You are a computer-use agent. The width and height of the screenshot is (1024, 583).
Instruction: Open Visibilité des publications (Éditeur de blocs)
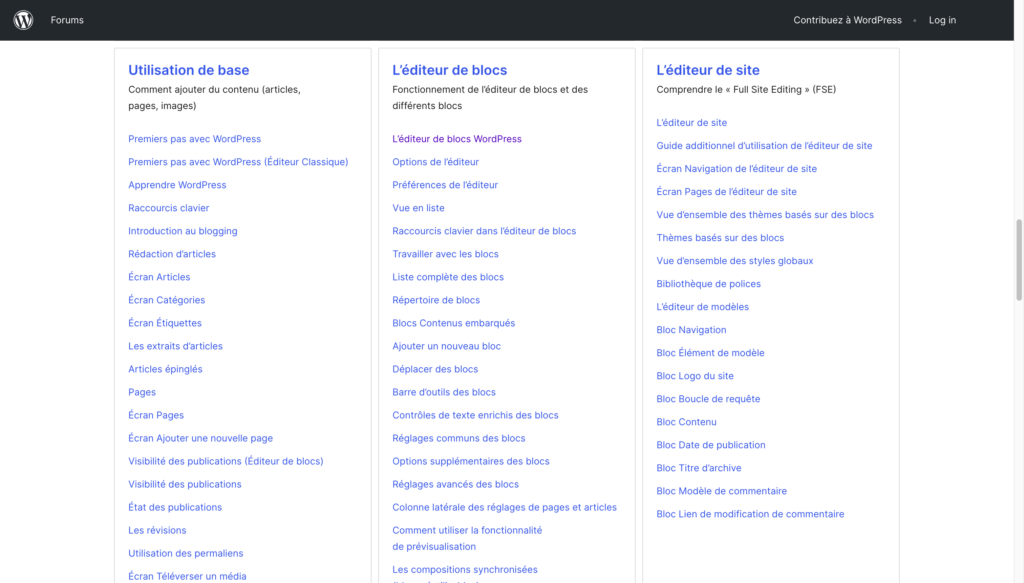pos(225,461)
